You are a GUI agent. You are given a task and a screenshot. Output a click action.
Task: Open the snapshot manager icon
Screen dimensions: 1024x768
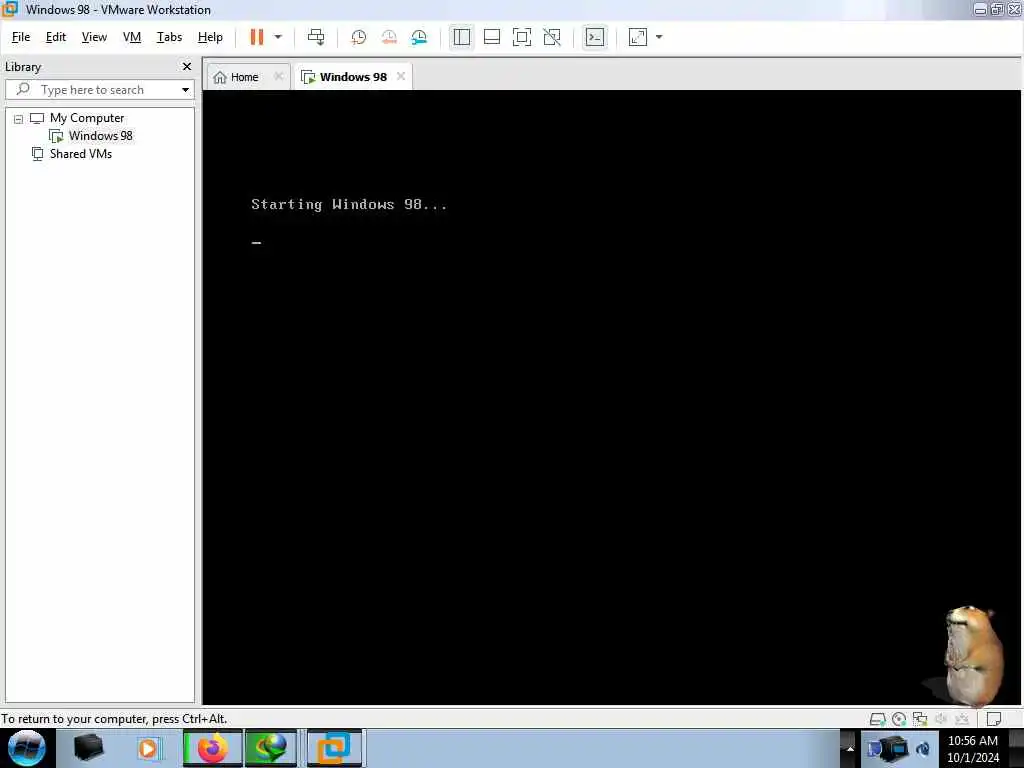(x=419, y=37)
